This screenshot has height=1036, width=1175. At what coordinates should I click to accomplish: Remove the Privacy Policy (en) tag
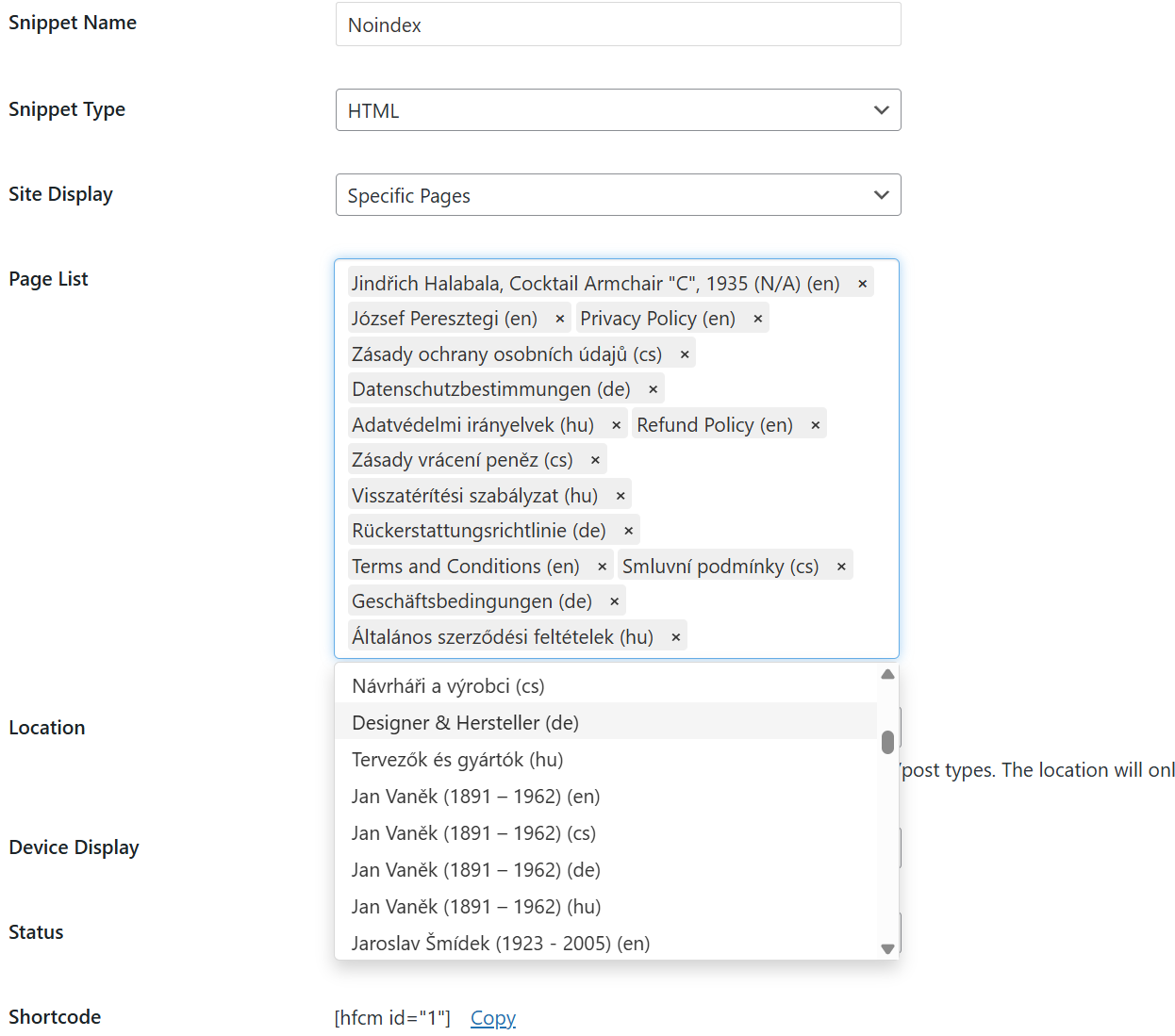(757, 320)
